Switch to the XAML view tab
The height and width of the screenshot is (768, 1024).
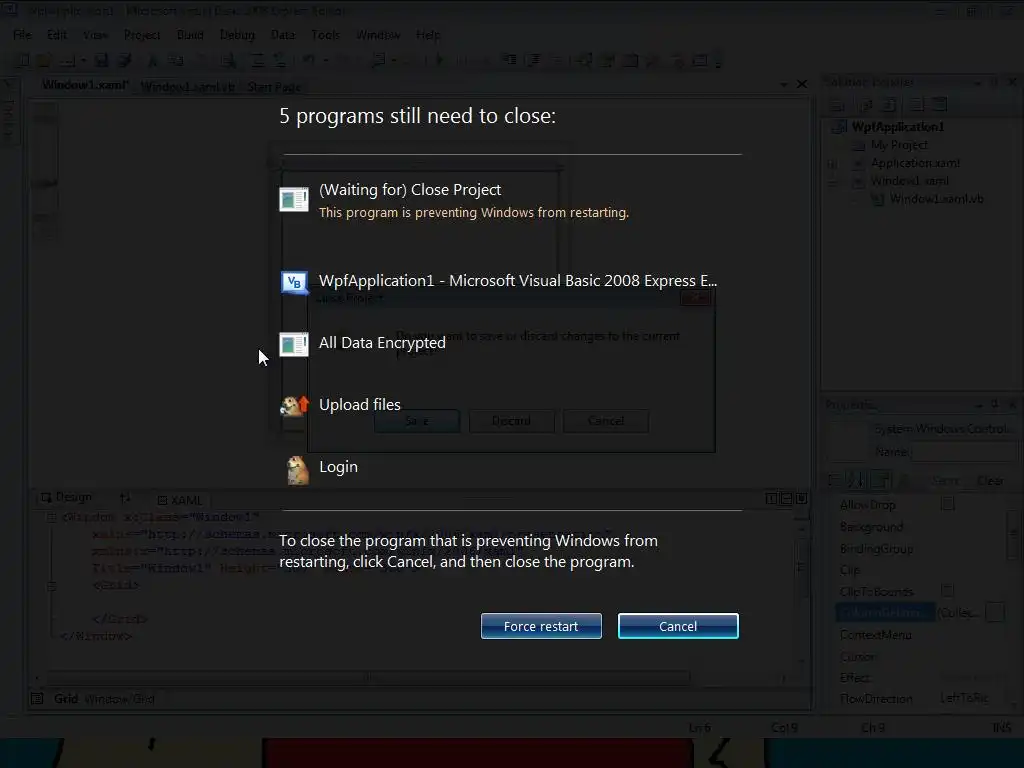180,500
